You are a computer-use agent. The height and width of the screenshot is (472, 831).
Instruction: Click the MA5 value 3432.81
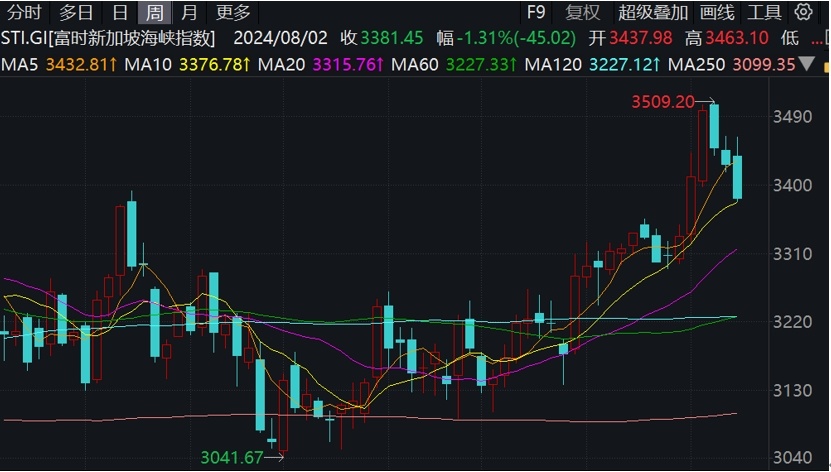click(x=77, y=65)
